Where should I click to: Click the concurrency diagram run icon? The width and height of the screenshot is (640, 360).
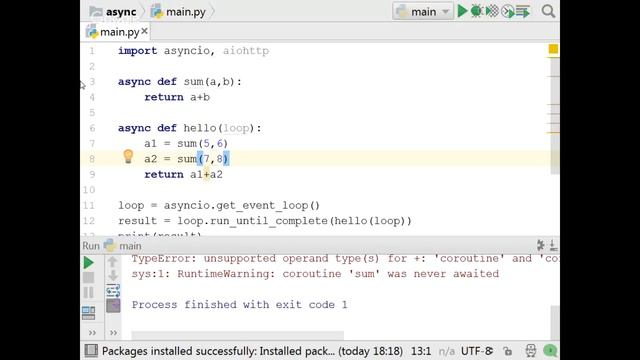pos(523,11)
